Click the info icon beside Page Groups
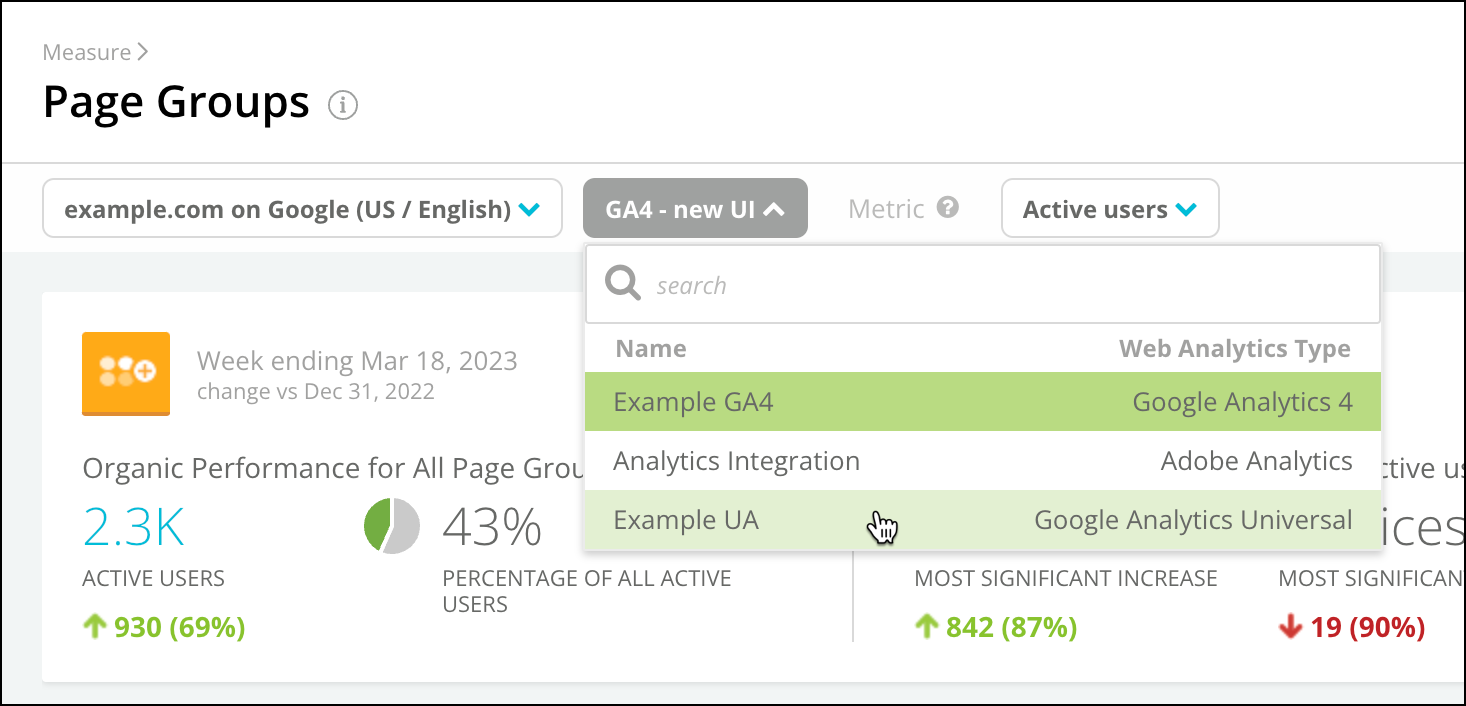This screenshot has height=706, width=1466. click(343, 105)
